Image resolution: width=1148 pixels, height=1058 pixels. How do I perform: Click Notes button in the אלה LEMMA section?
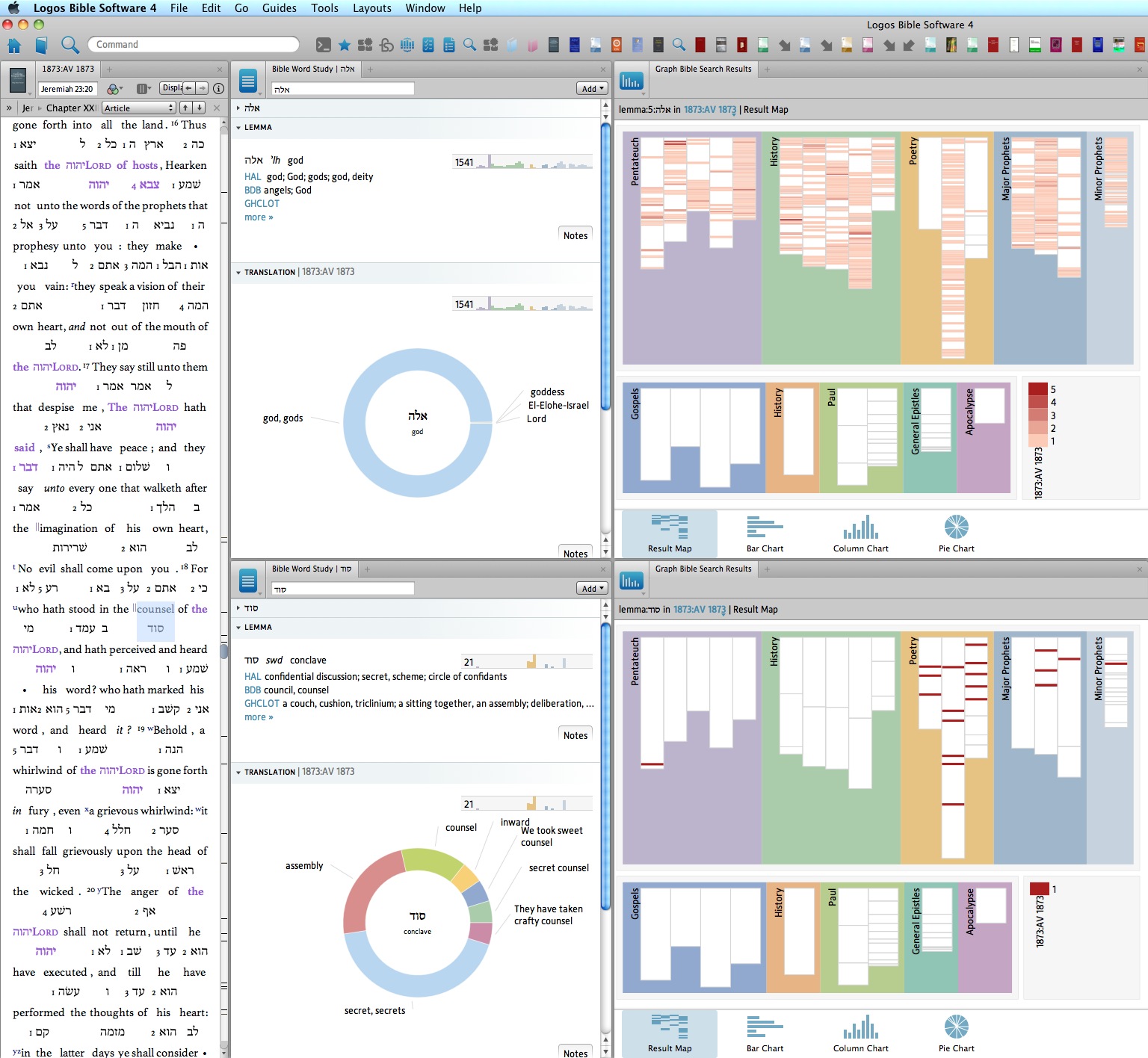pos(575,235)
